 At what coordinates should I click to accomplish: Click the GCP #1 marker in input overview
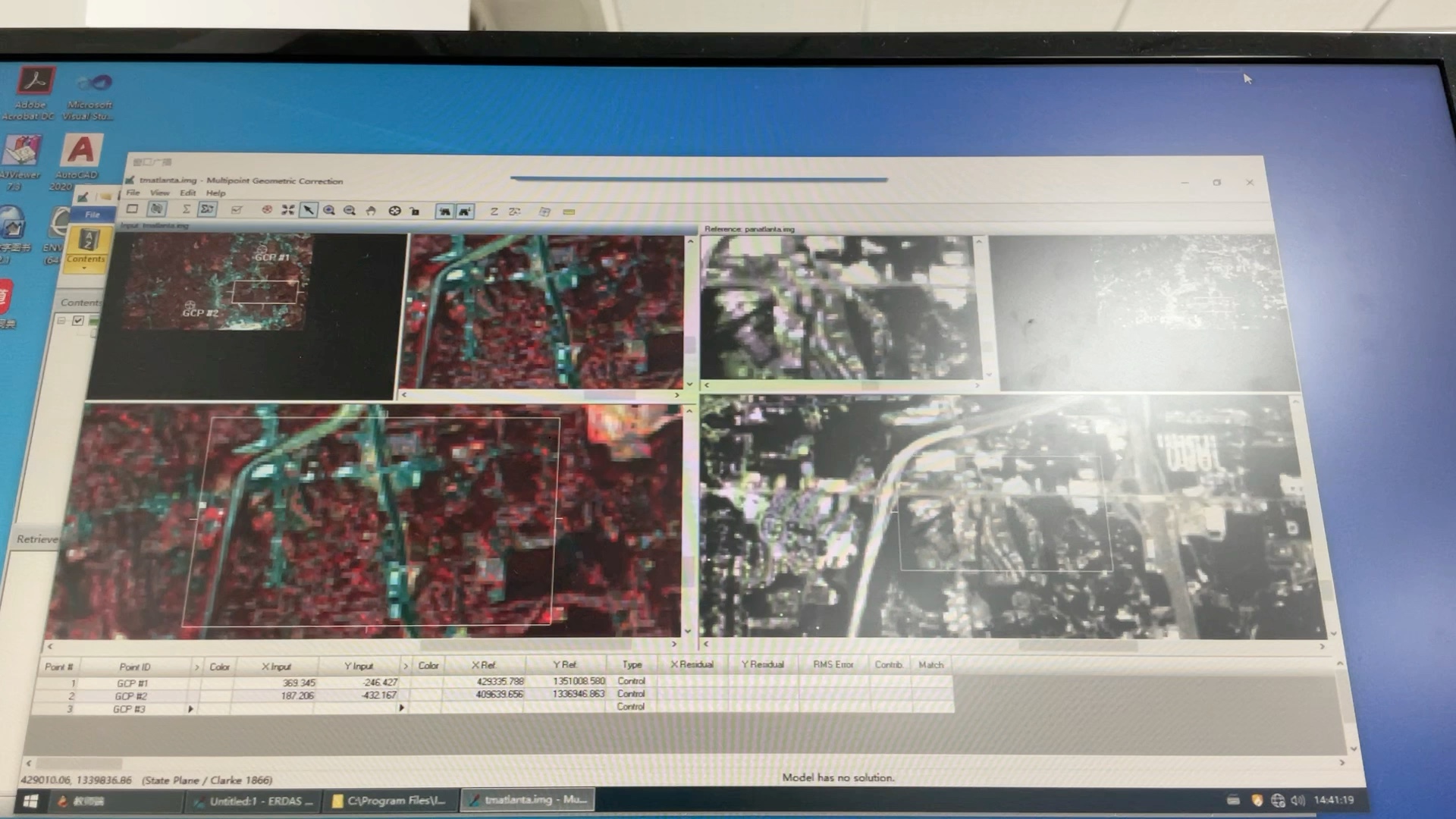pyautogui.click(x=262, y=251)
